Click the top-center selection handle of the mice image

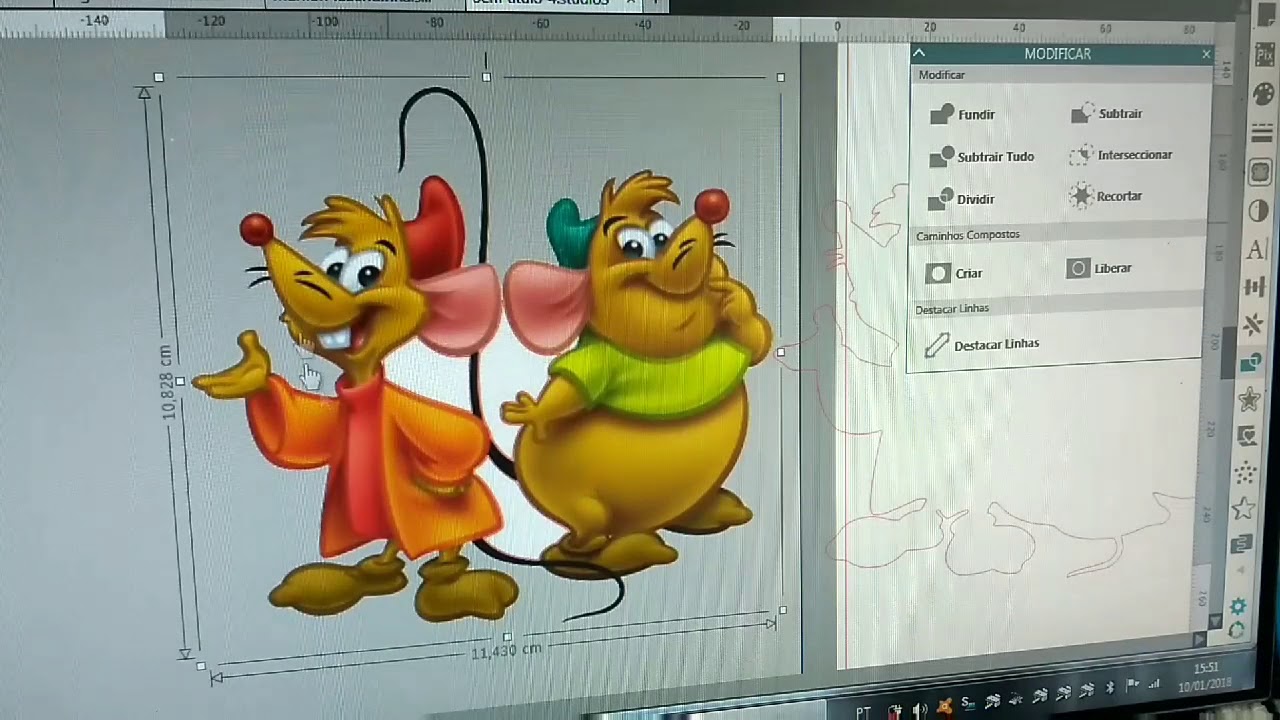tap(486, 76)
